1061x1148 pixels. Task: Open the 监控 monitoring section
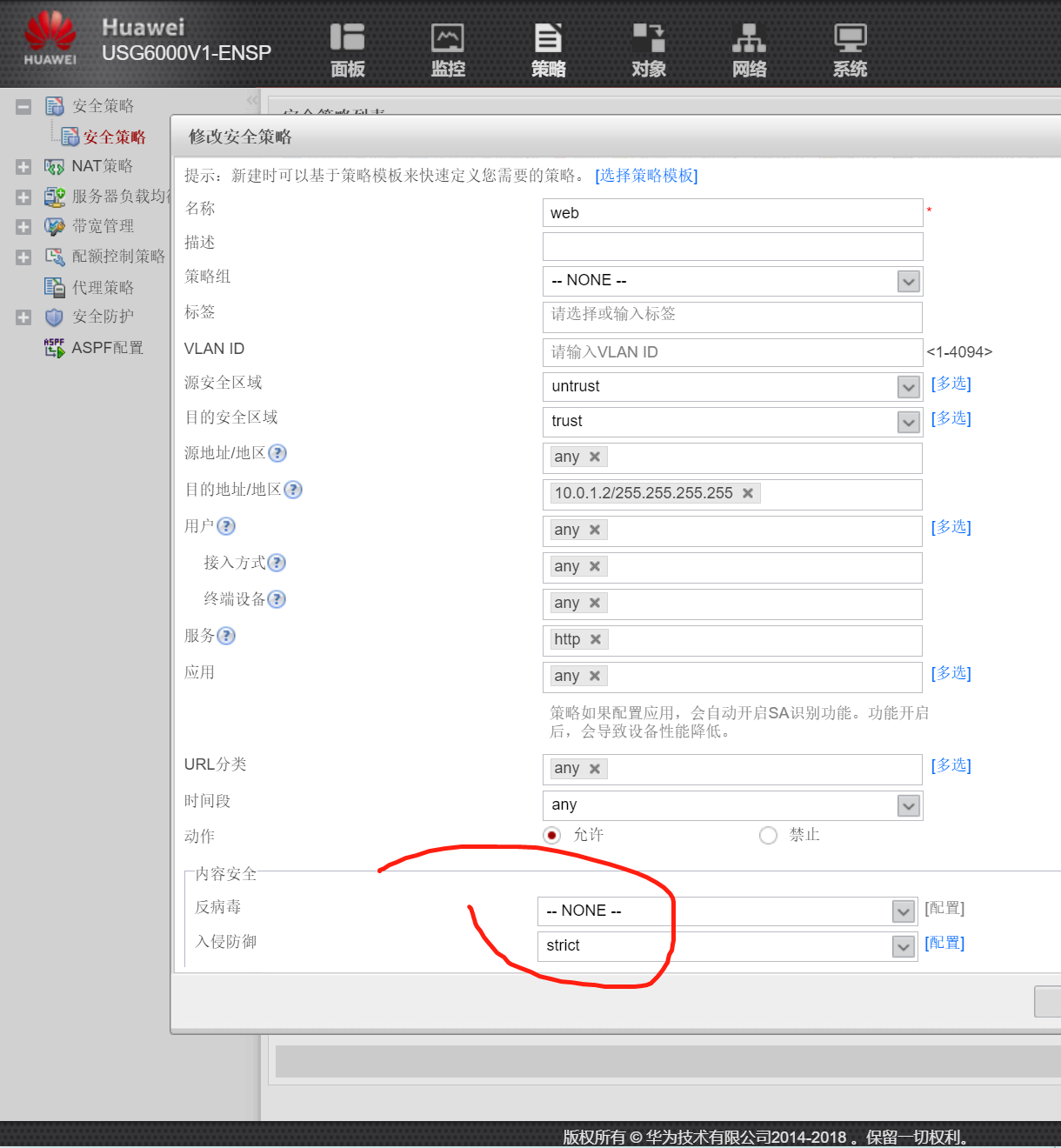pyautogui.click(x=447, y=48)
